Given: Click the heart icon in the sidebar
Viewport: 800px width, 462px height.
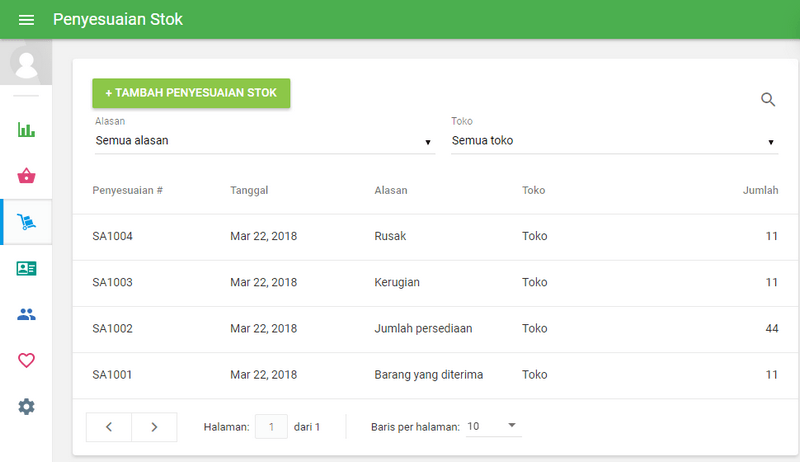Looking at the screenshot, I should pos(26,361).
